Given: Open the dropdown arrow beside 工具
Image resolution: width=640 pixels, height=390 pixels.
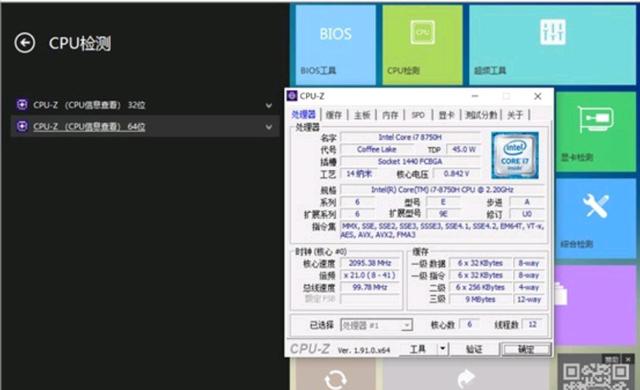Looking at the screenshot, I should 443,349.
